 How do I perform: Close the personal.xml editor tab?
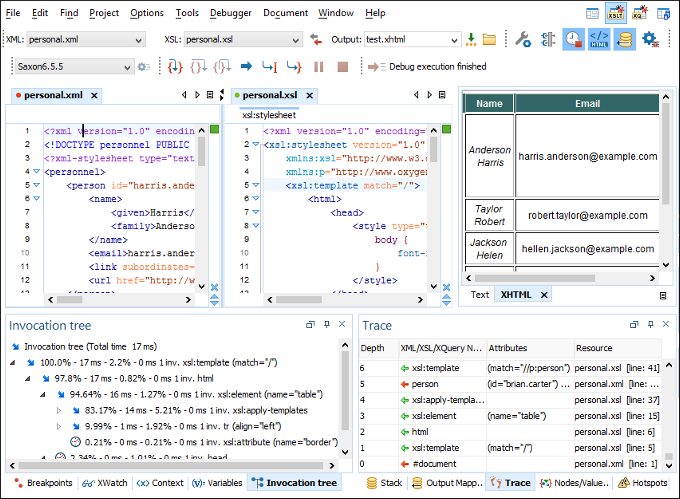tap(94, 95)
